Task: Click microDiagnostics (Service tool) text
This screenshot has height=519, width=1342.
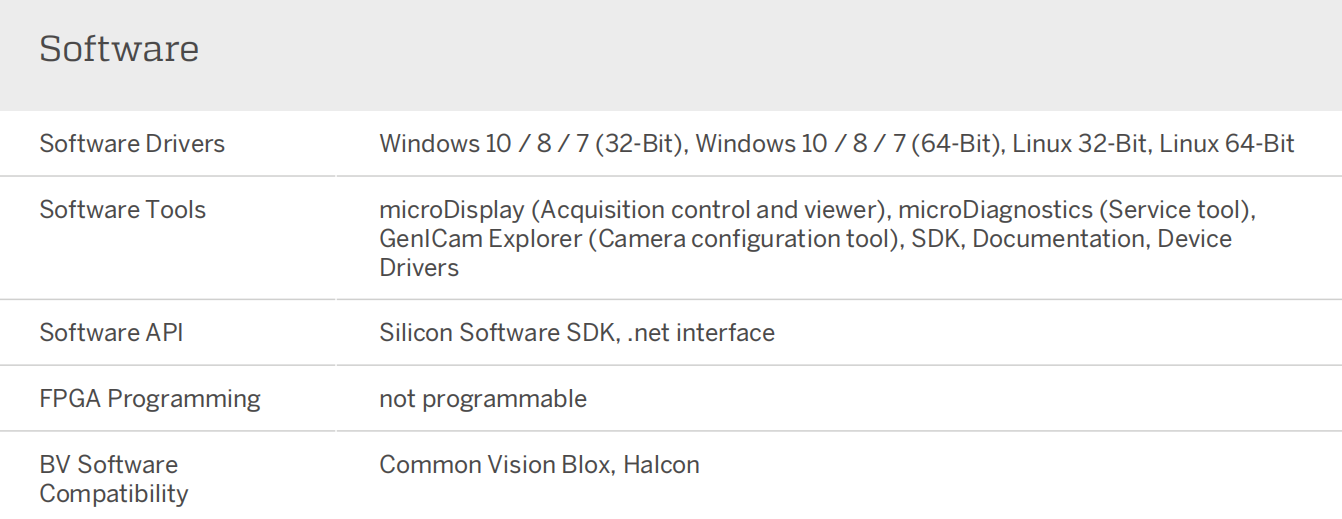Action: [x=1076, y=210]
